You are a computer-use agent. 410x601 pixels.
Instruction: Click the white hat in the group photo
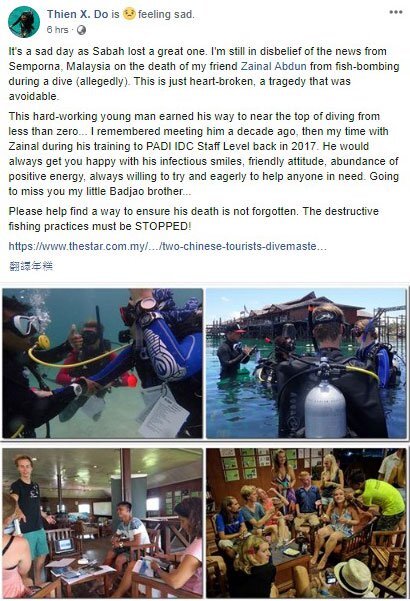tap(354, 577)
